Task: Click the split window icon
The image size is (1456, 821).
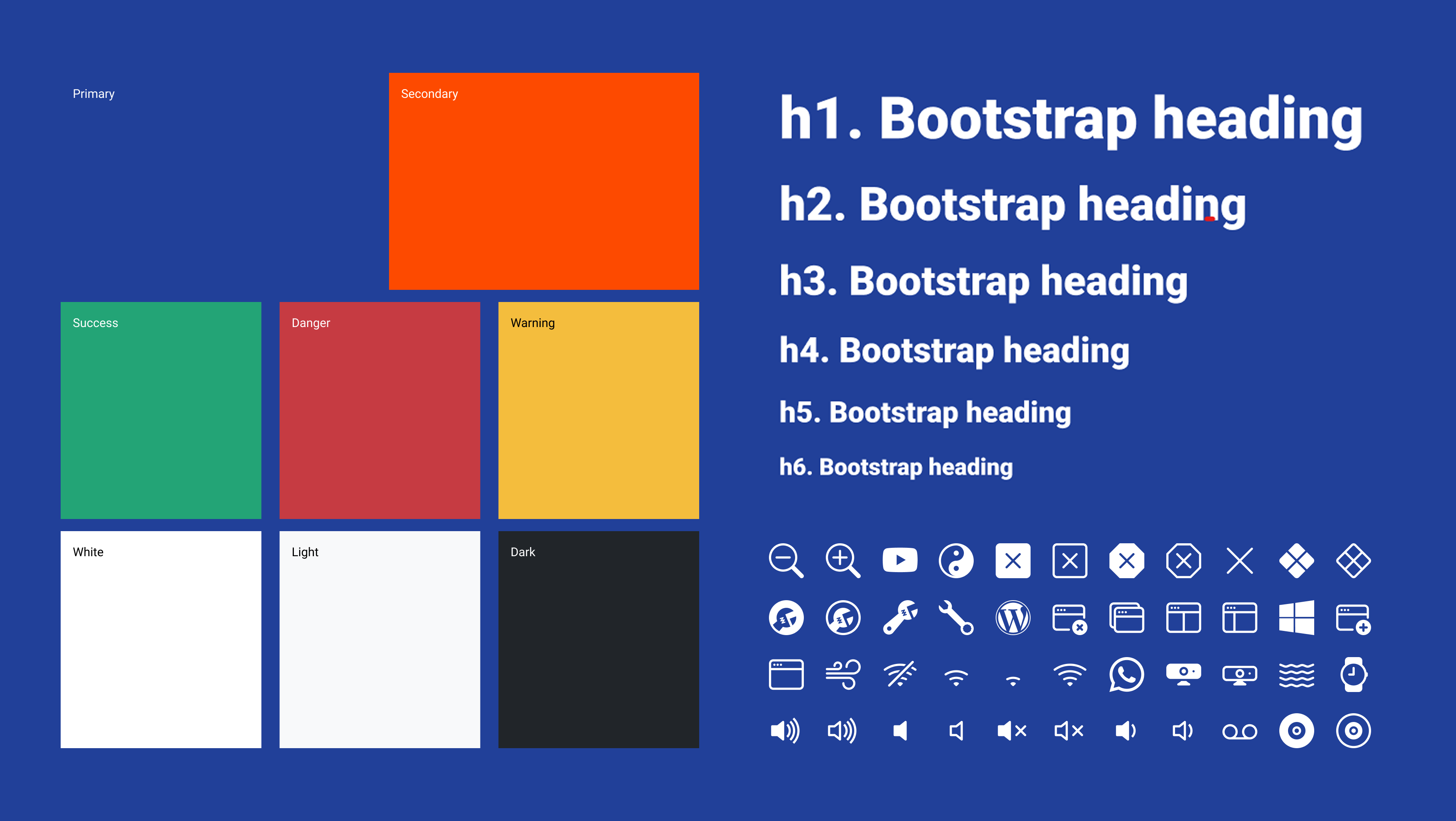Action: [x=1183, y=617]
